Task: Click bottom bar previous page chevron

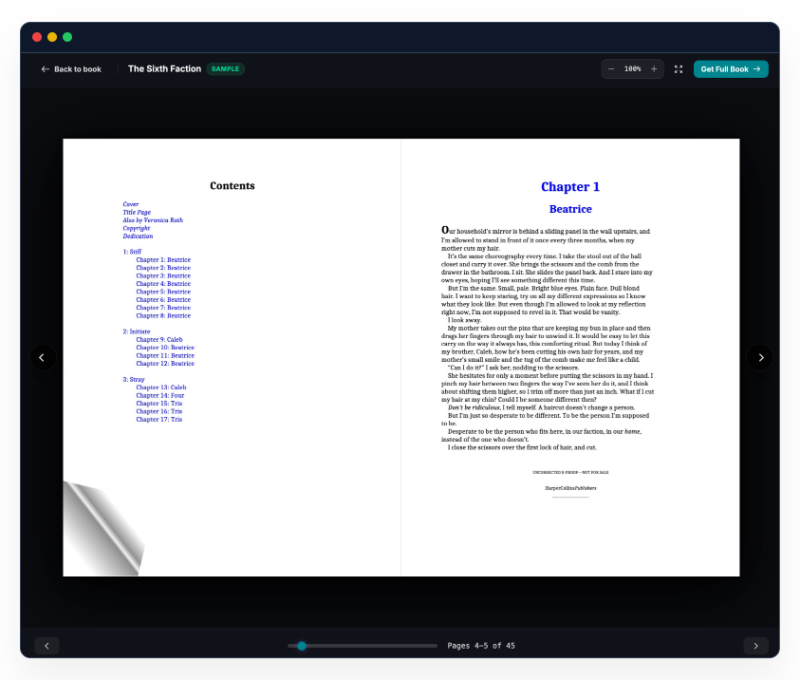Action: click(47, 646)
